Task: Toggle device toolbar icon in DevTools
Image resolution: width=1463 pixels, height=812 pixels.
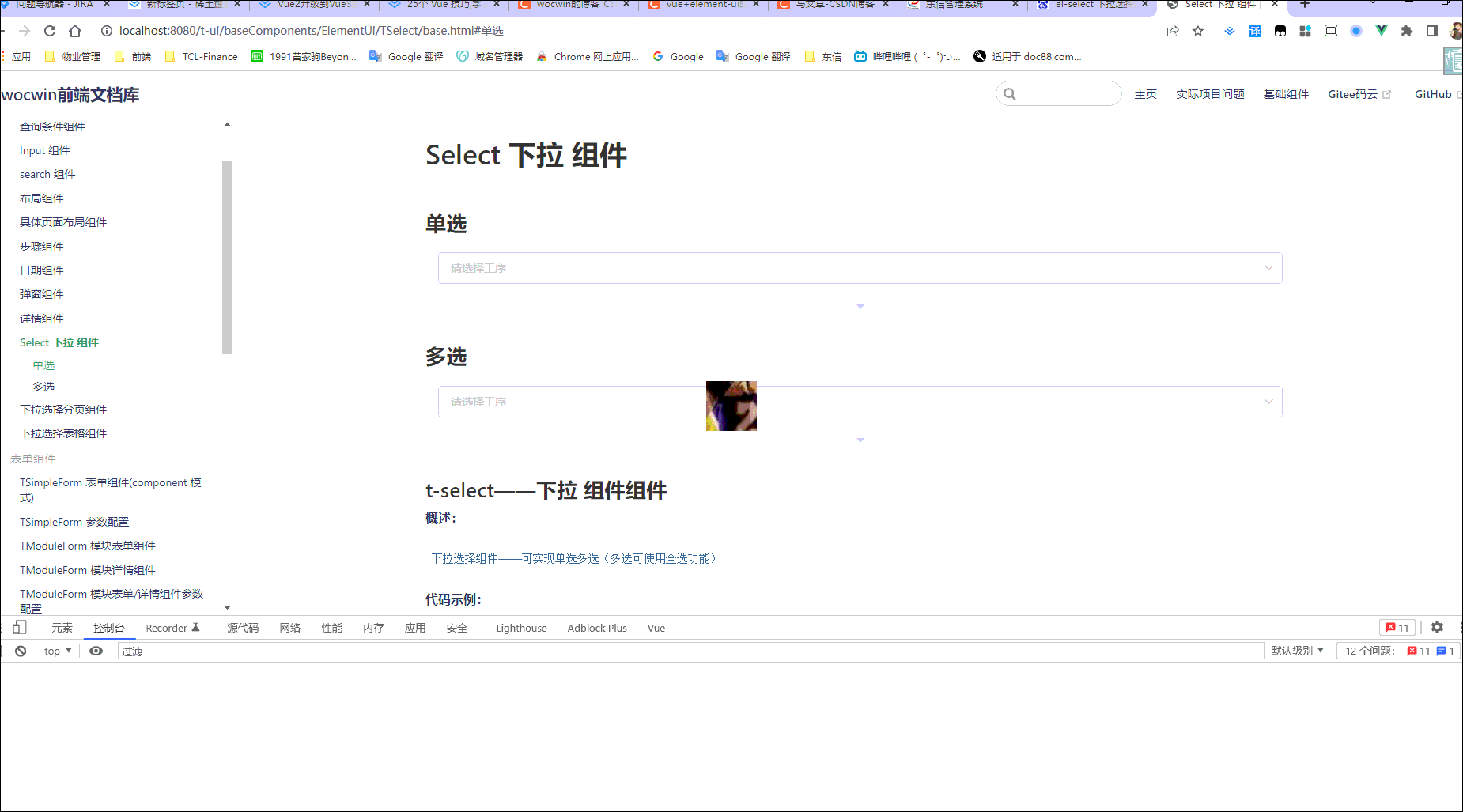Action: 20,627
